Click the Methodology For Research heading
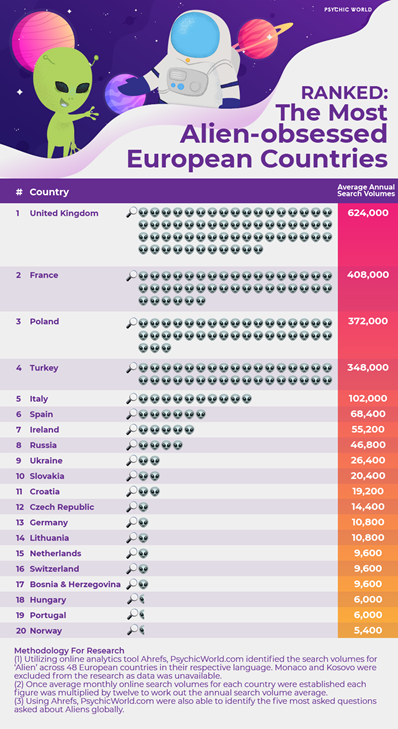The width and height of the screenshot is (398, 729). (69, 650)
